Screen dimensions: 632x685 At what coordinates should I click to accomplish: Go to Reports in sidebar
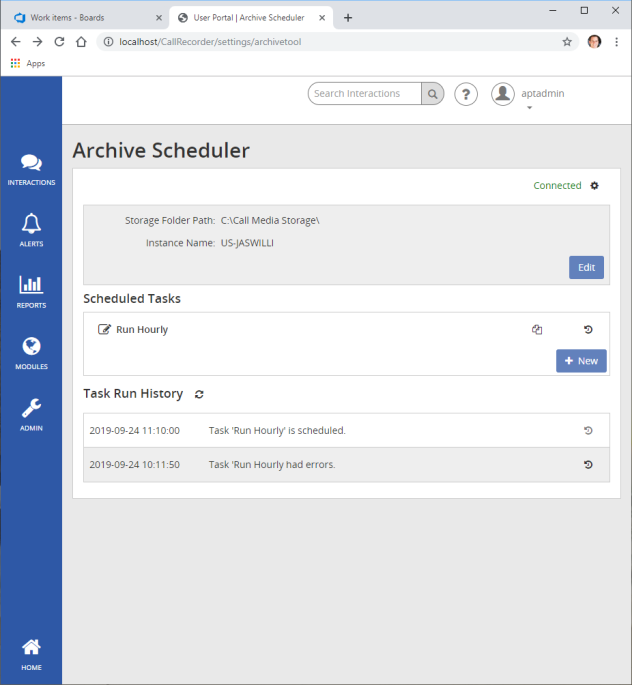[31, 290]
